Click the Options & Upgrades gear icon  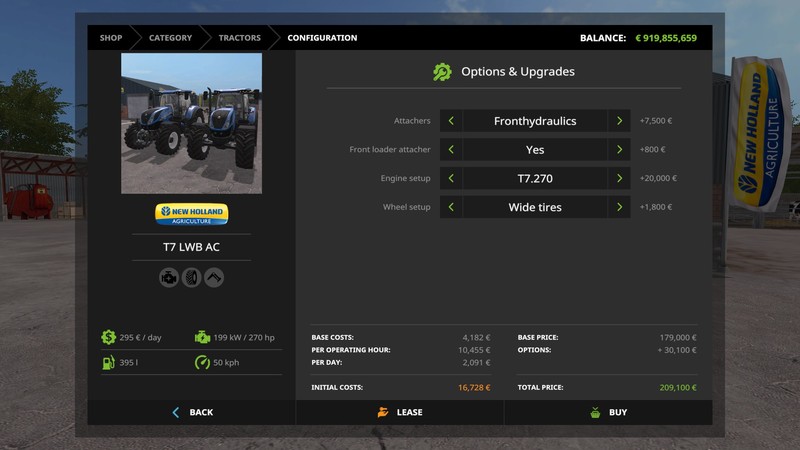pyautogui.click(x=442, y=72)
